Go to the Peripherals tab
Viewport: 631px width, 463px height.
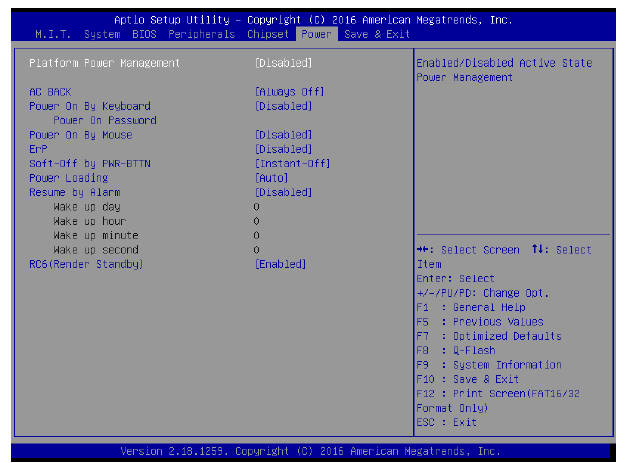point(203,34)
